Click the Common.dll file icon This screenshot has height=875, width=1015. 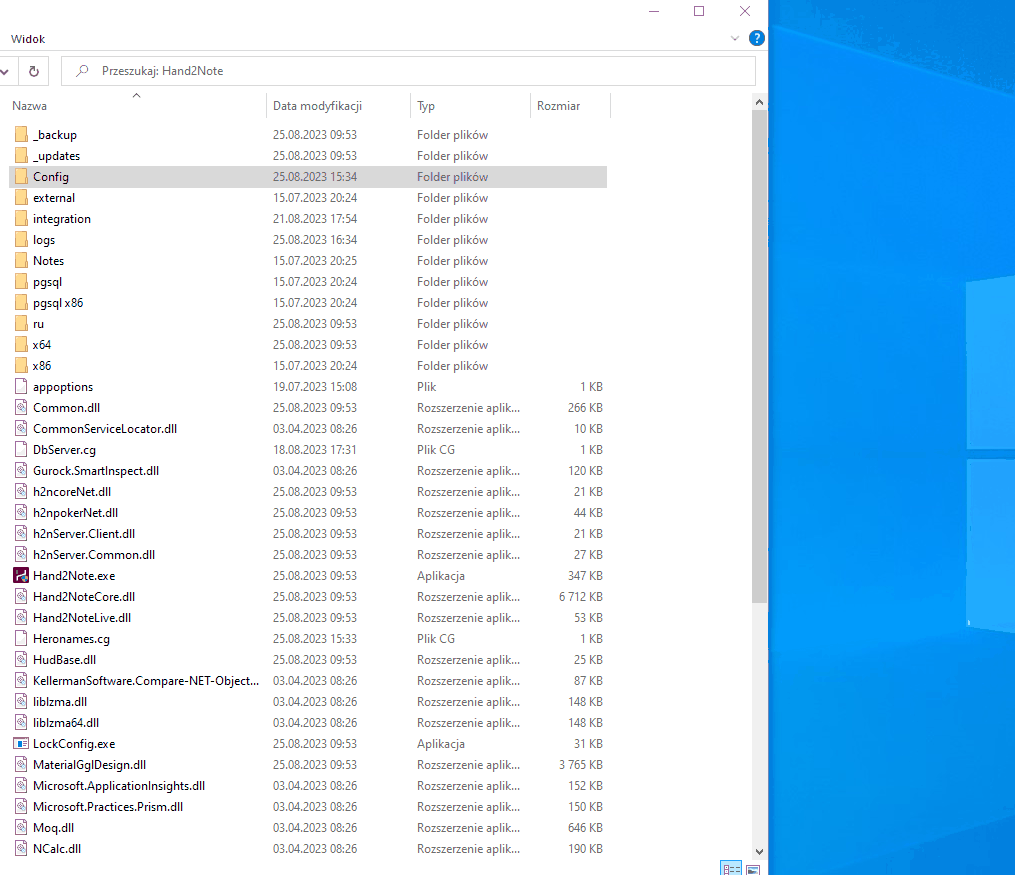point(21,408)
